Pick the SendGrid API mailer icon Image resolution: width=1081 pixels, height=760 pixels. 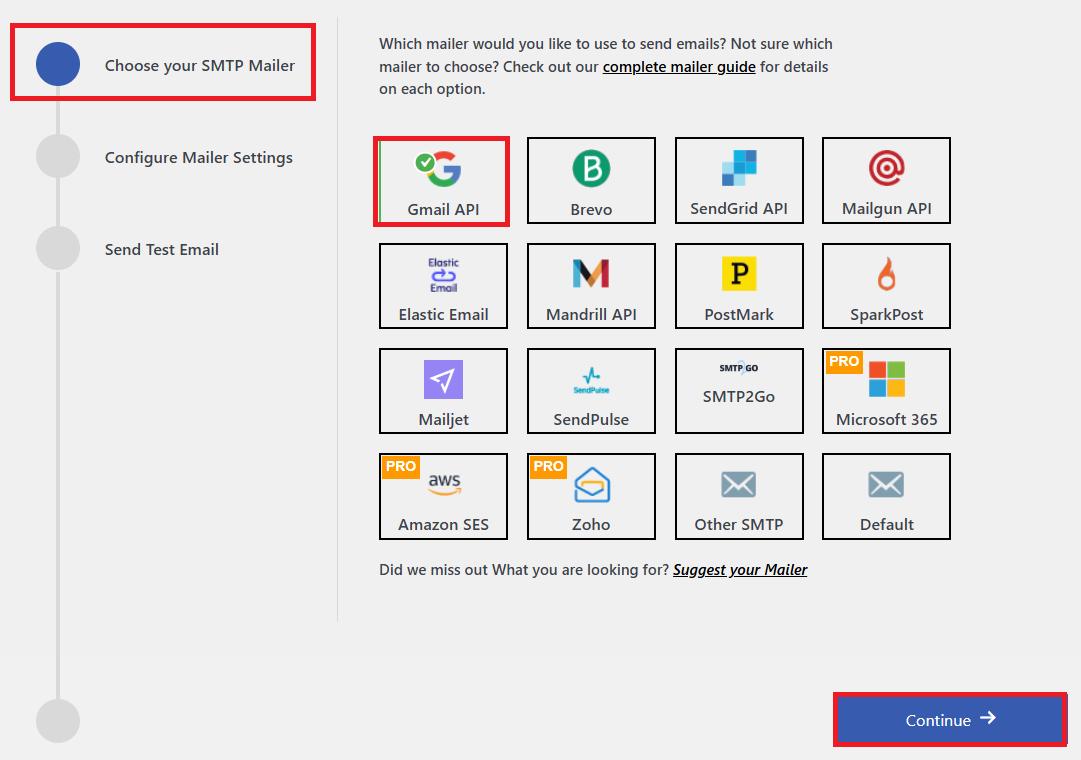click(x=739, y=169)
